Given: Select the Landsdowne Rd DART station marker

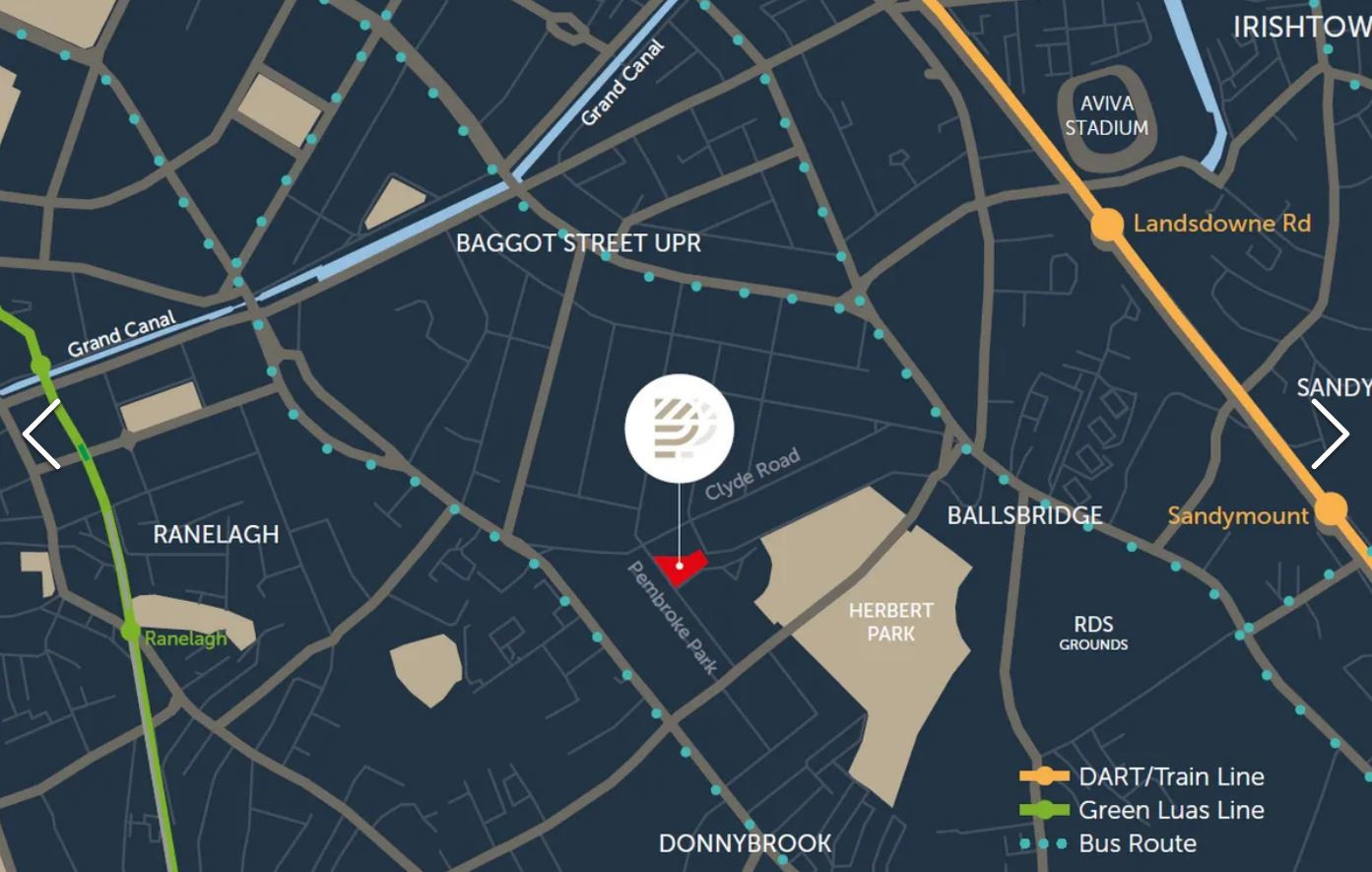Looking at the screenshot, I should click(1107, 225).
